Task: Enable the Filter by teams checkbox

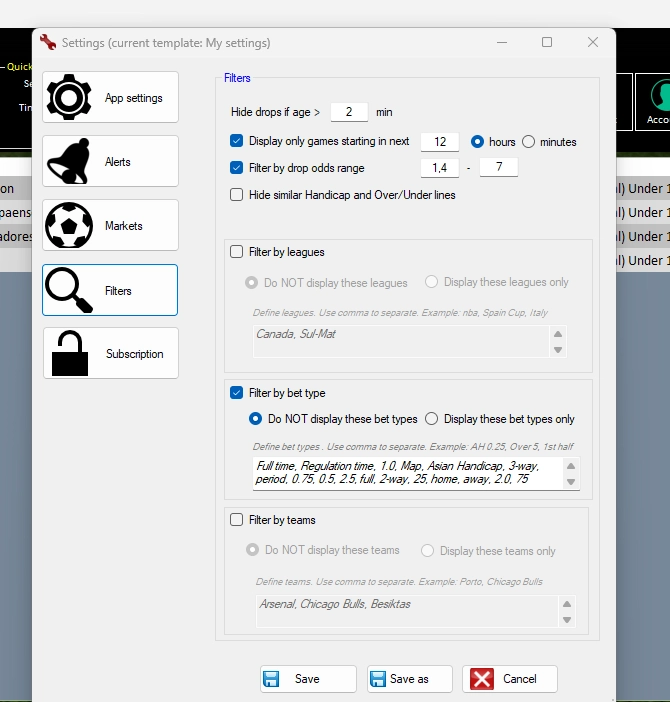Action: pyautogui.click(x=236, y=520)
